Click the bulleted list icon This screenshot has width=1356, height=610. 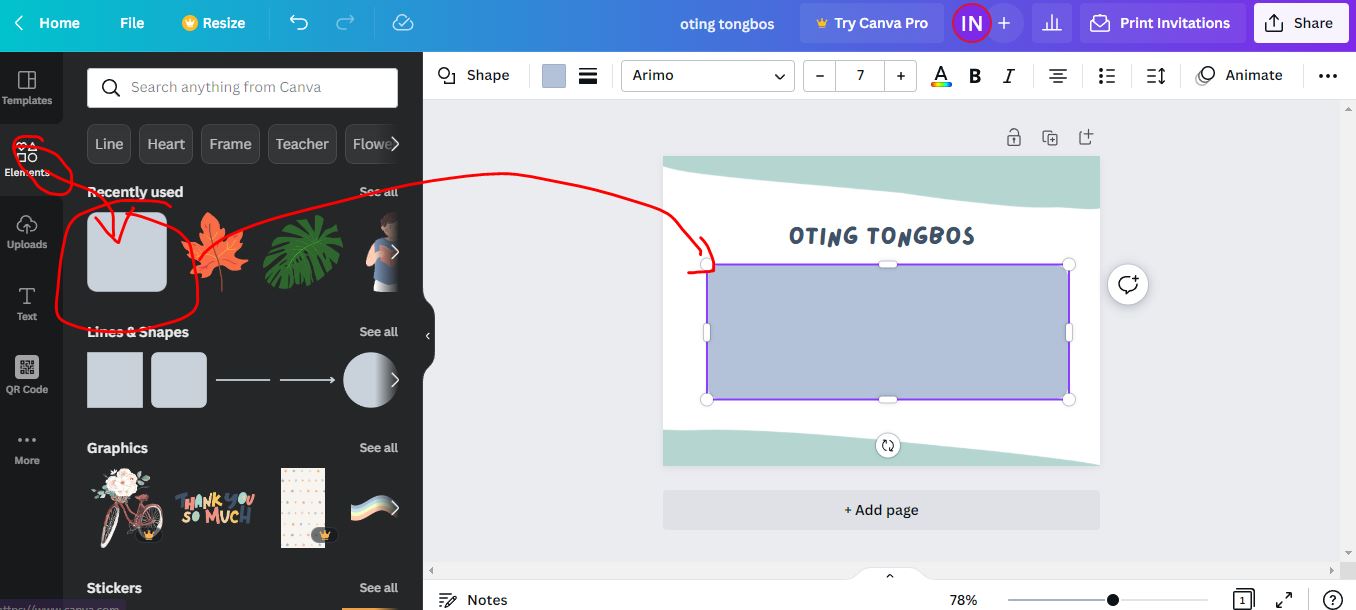click(x=1106, y=75)
